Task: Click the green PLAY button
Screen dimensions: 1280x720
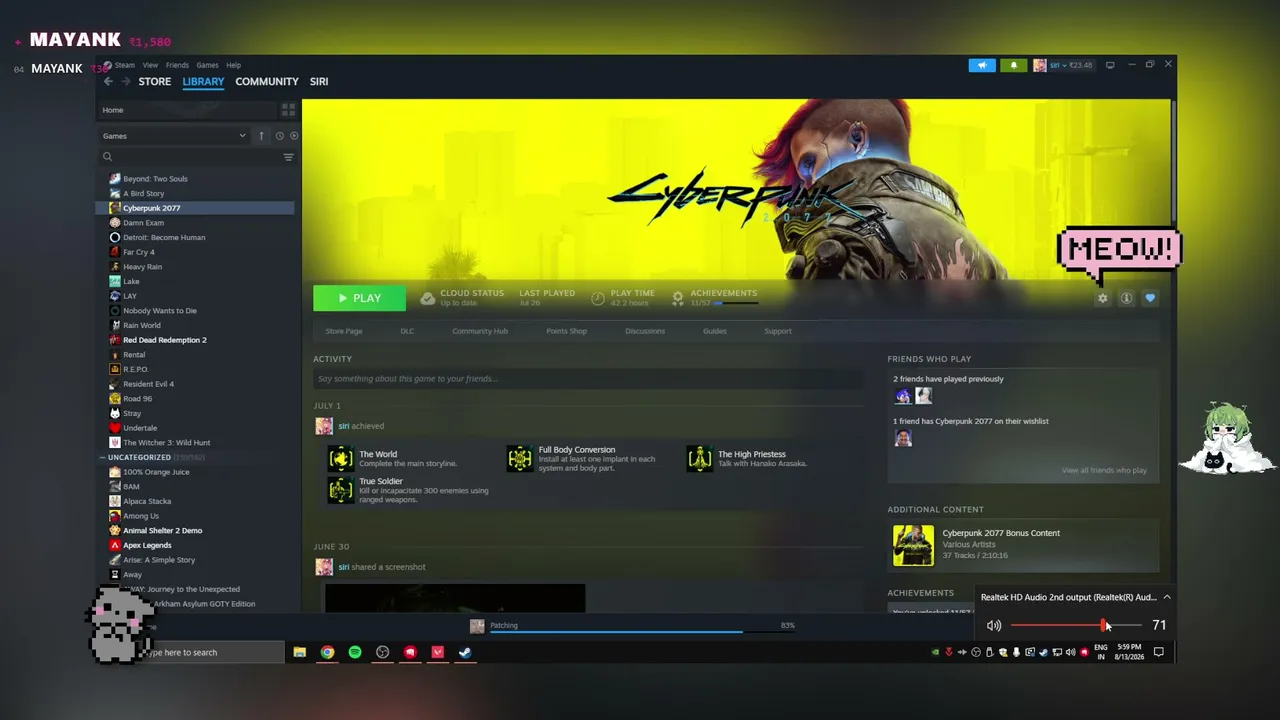Action: tap(360, 298)
